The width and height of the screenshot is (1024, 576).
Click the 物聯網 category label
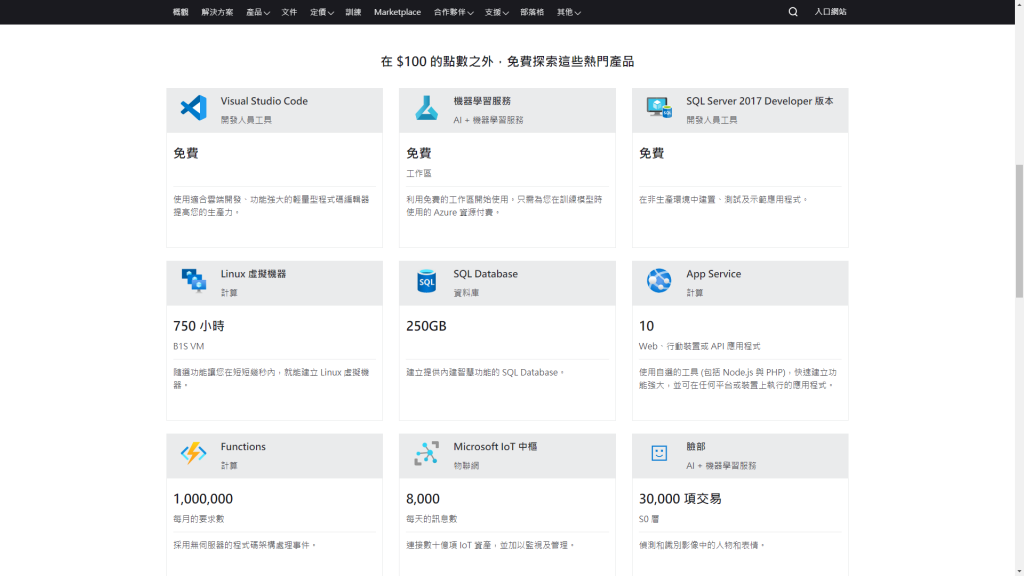point(466,466)
